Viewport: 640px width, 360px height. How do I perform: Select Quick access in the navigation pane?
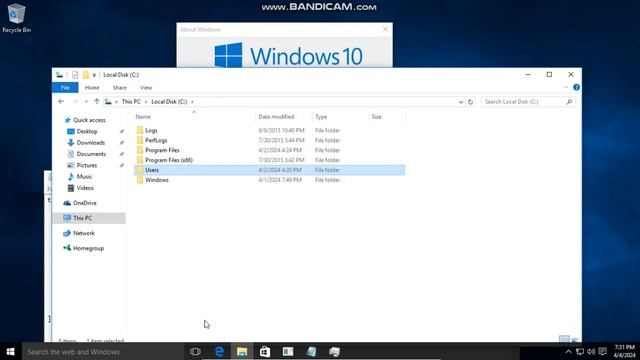89,120
